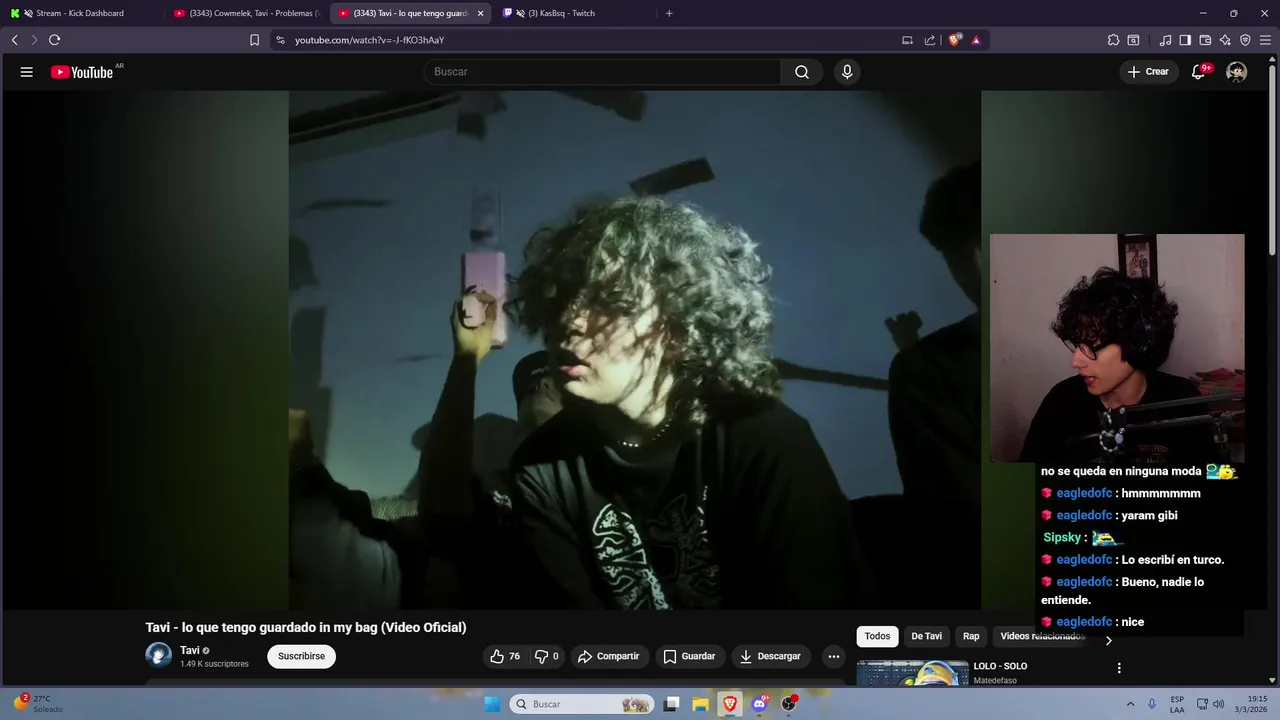Open the browser main menu icon
The image size is (1280, 720).
(x=1265, y=40)
